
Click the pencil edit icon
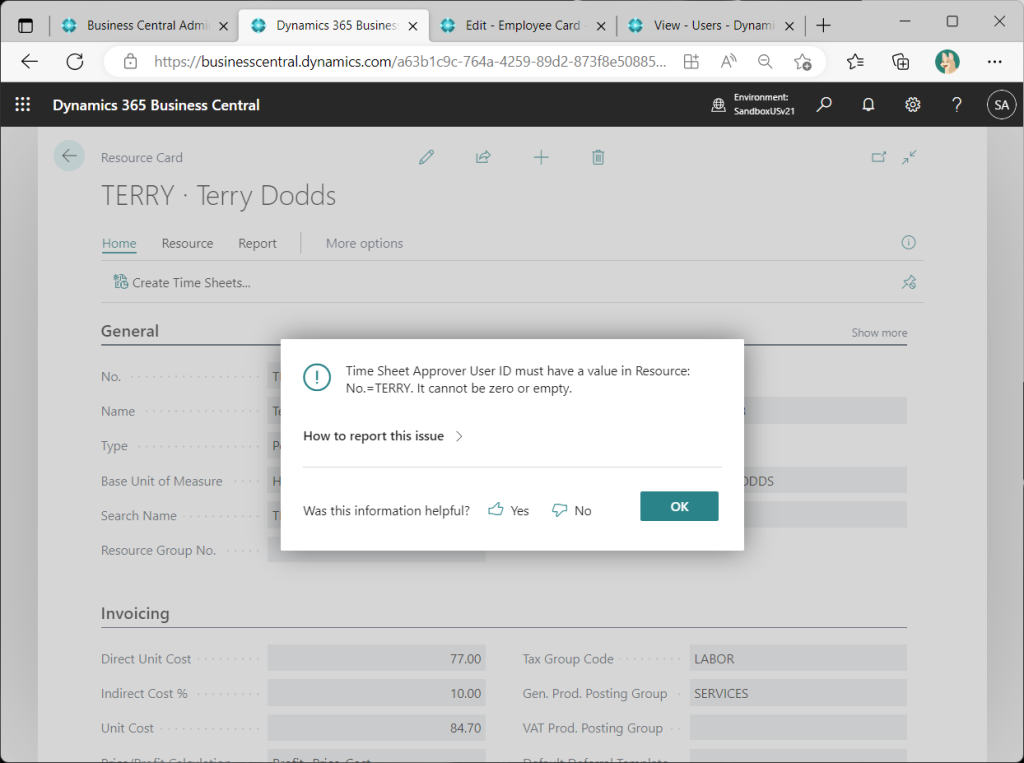point(426,157)
